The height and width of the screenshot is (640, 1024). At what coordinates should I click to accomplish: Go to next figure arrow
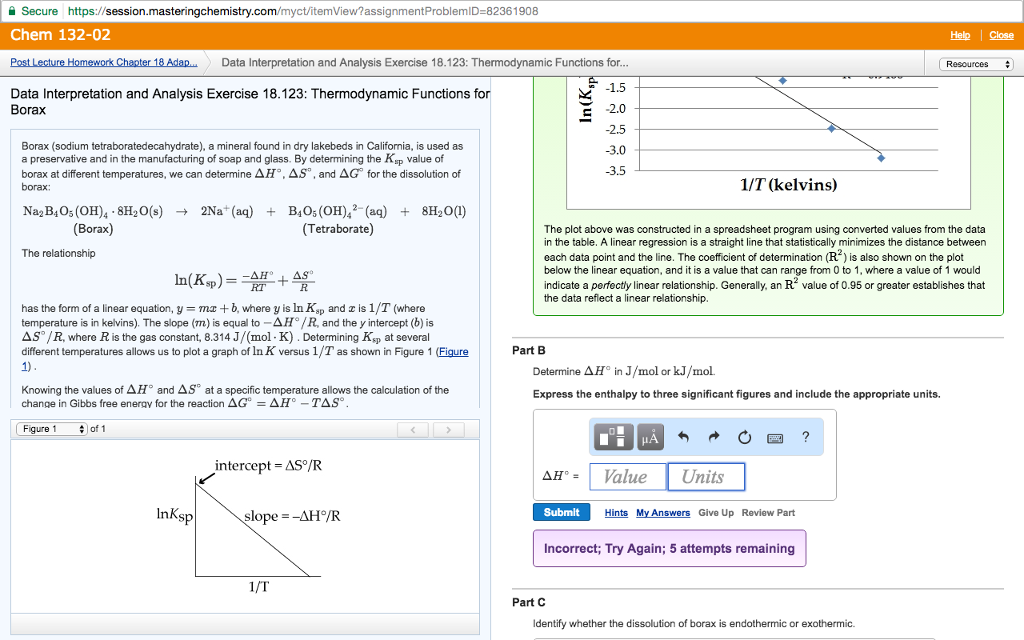pyautogui.click(x=449, y=430)
